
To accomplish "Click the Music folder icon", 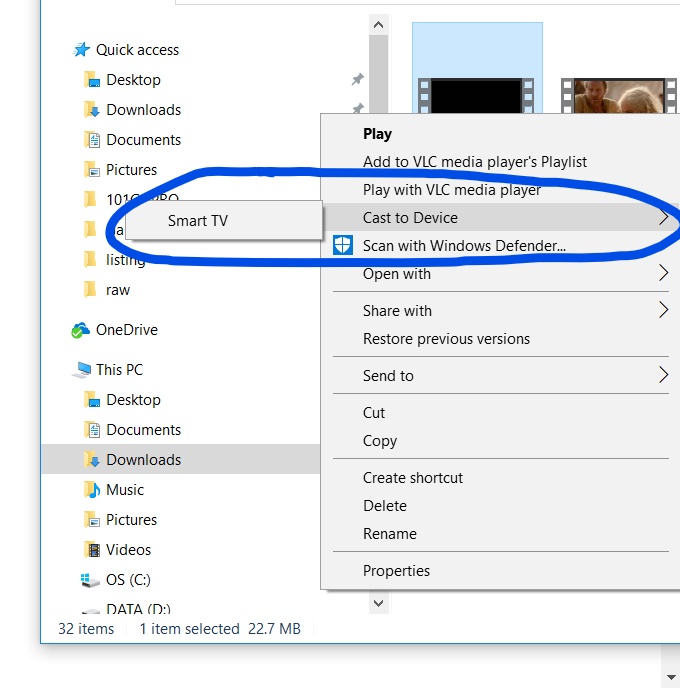I will point(92,490).
